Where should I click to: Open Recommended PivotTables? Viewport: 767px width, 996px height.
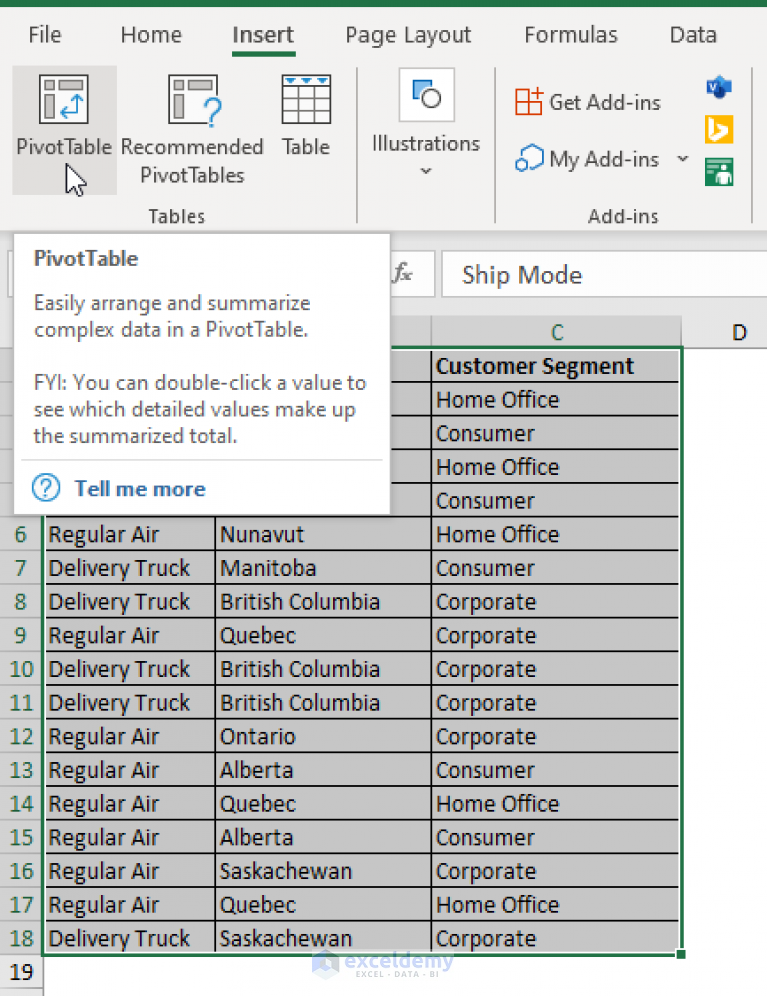click(x=192, y=130)
